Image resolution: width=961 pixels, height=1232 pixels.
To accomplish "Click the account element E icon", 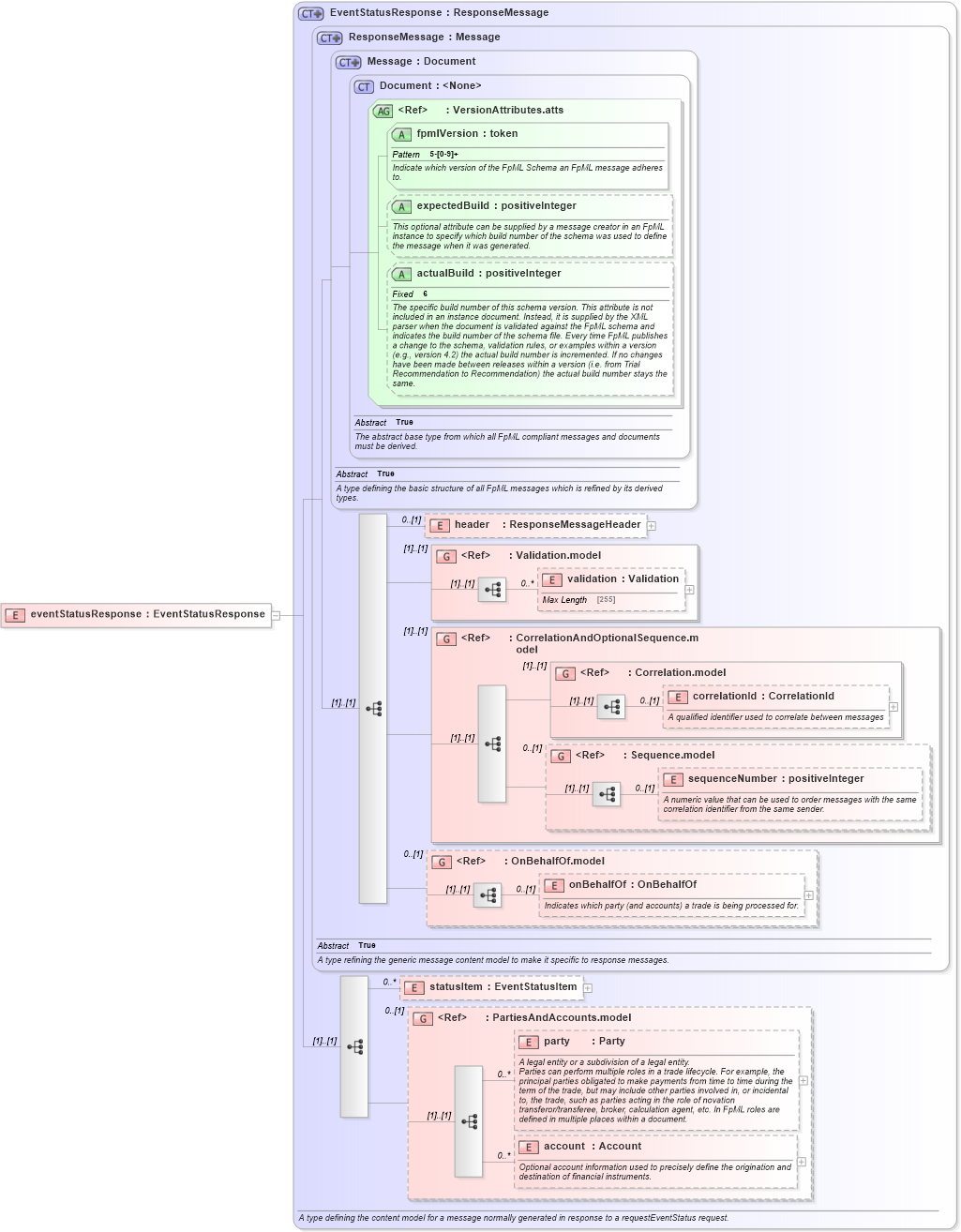I will [529, 1148].
